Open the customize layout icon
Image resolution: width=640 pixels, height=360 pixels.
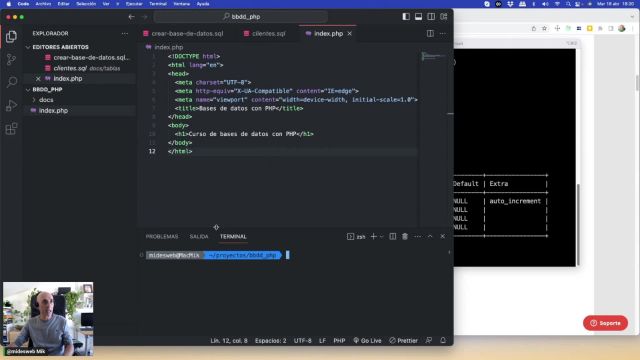[x=444, y=17]
